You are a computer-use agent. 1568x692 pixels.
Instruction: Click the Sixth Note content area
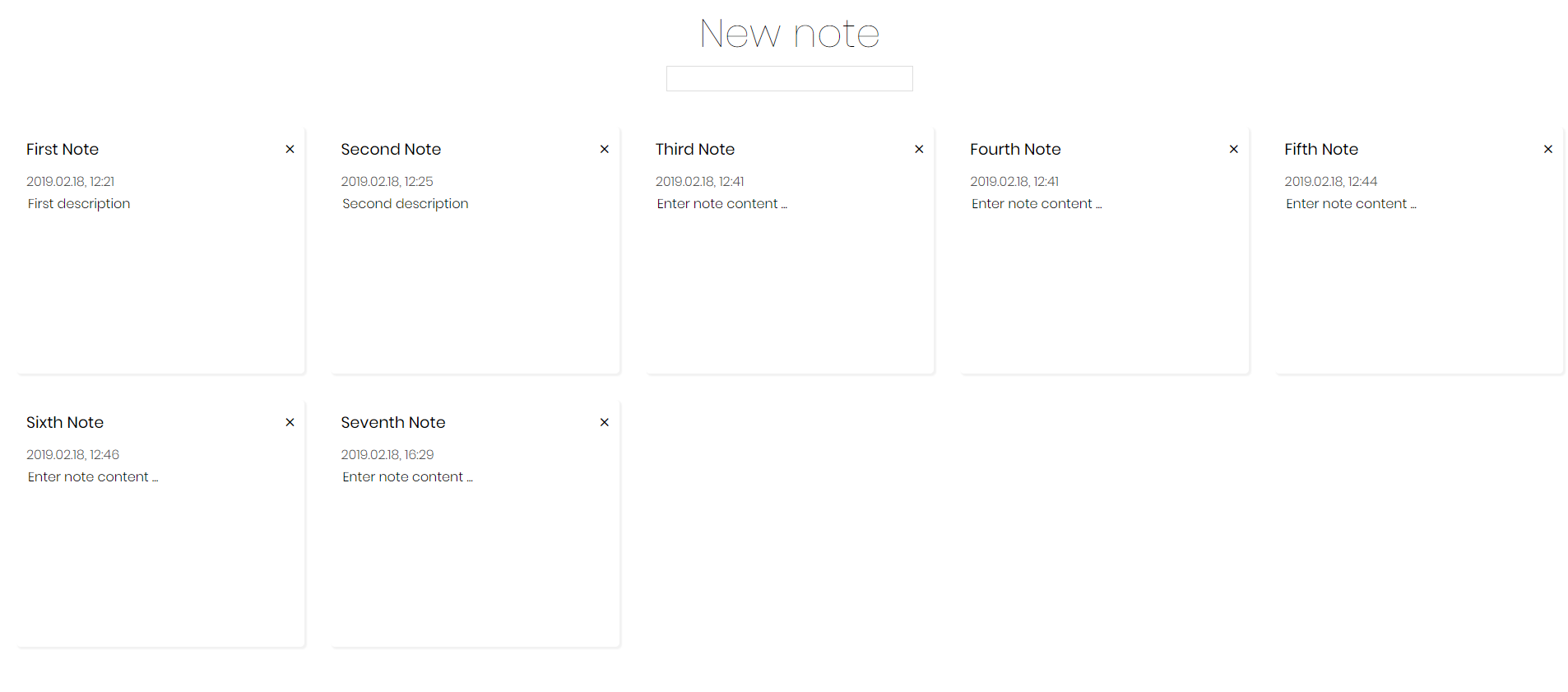(92, 476)
